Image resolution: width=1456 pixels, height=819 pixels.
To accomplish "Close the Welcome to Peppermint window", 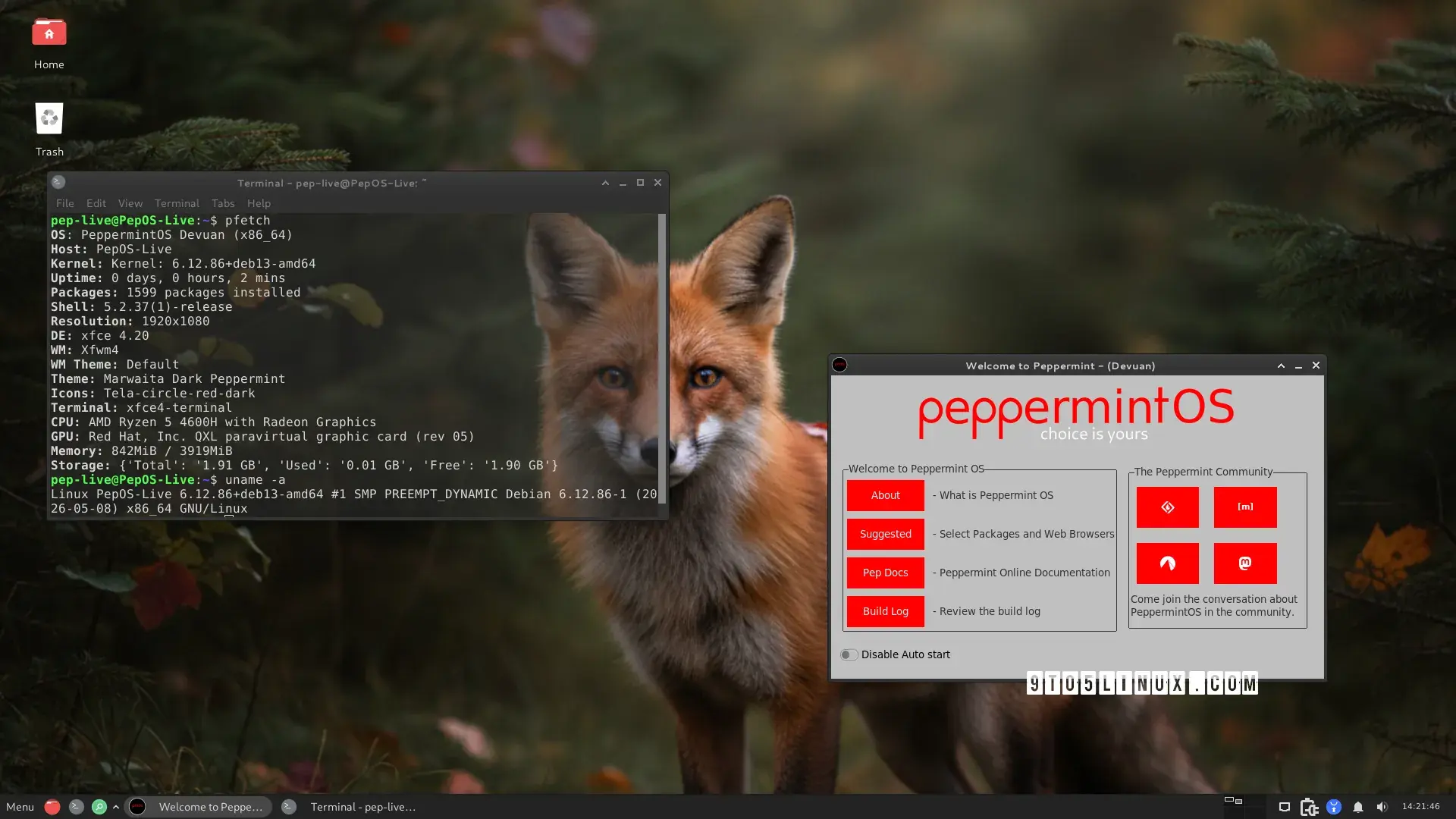I will point(1316,366).
